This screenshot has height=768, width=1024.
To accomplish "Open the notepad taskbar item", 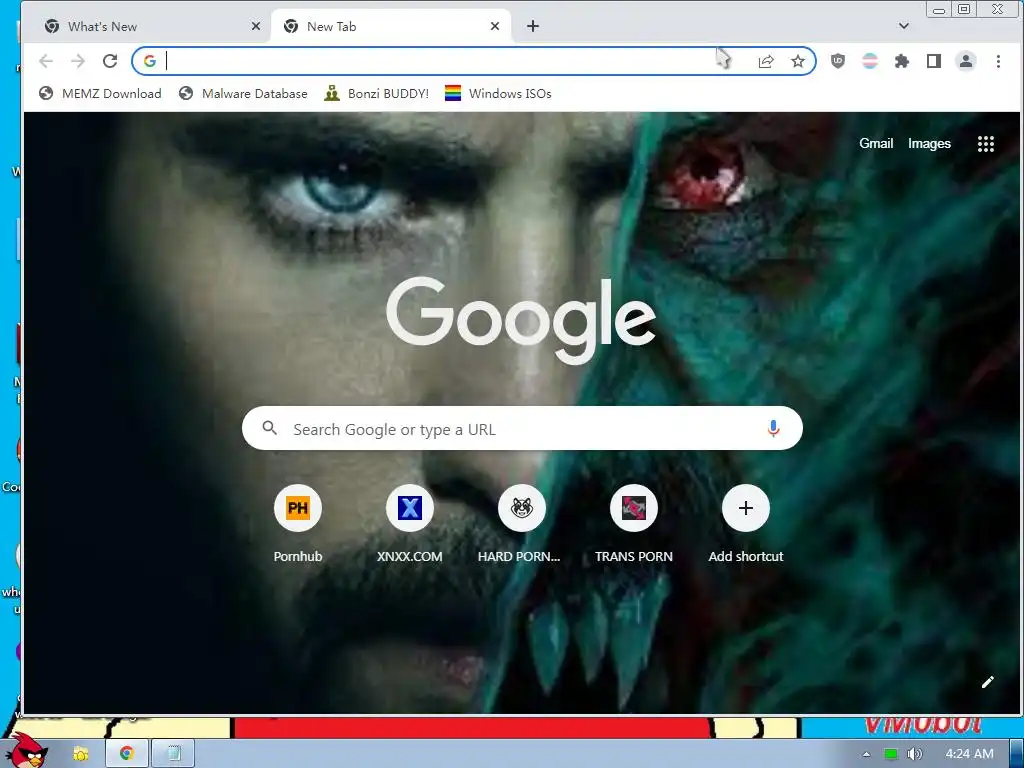I will [x=174, y=753].
